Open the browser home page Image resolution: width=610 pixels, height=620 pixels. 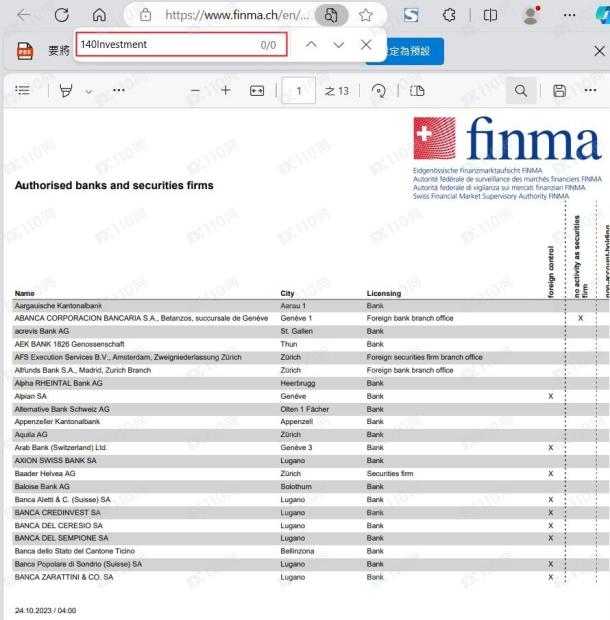(x=99, y=15)
